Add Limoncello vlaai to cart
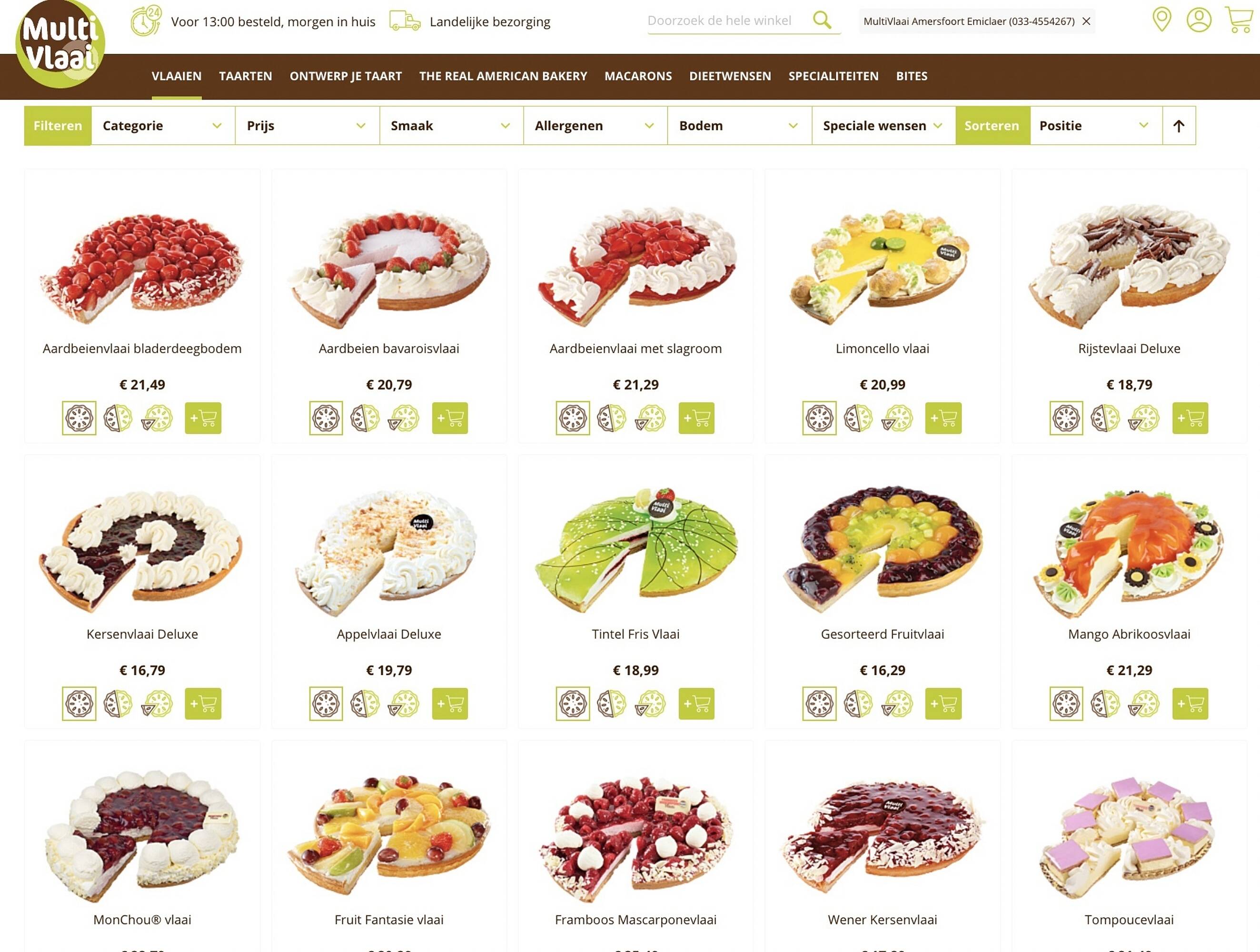Image resolution: width=1260 pixels, height=952 pixels. [943, 418]
